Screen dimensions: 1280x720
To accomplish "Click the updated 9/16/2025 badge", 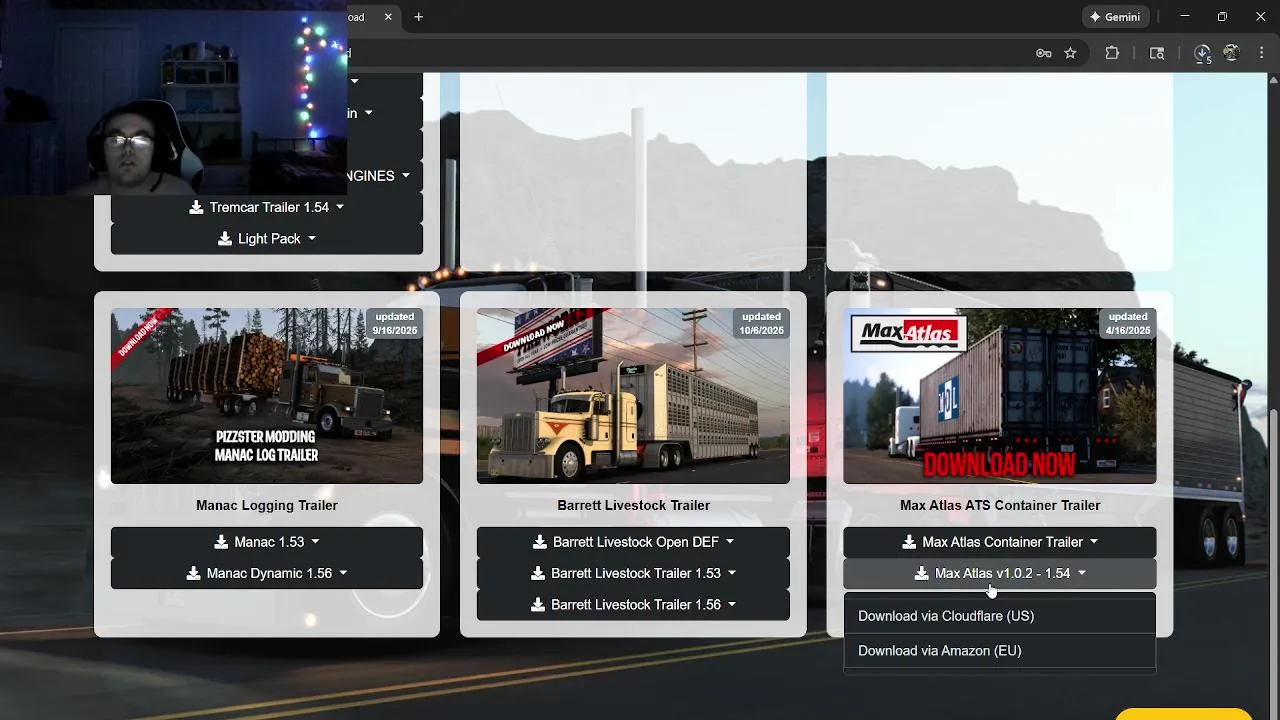I will click(x=395, y=323).
